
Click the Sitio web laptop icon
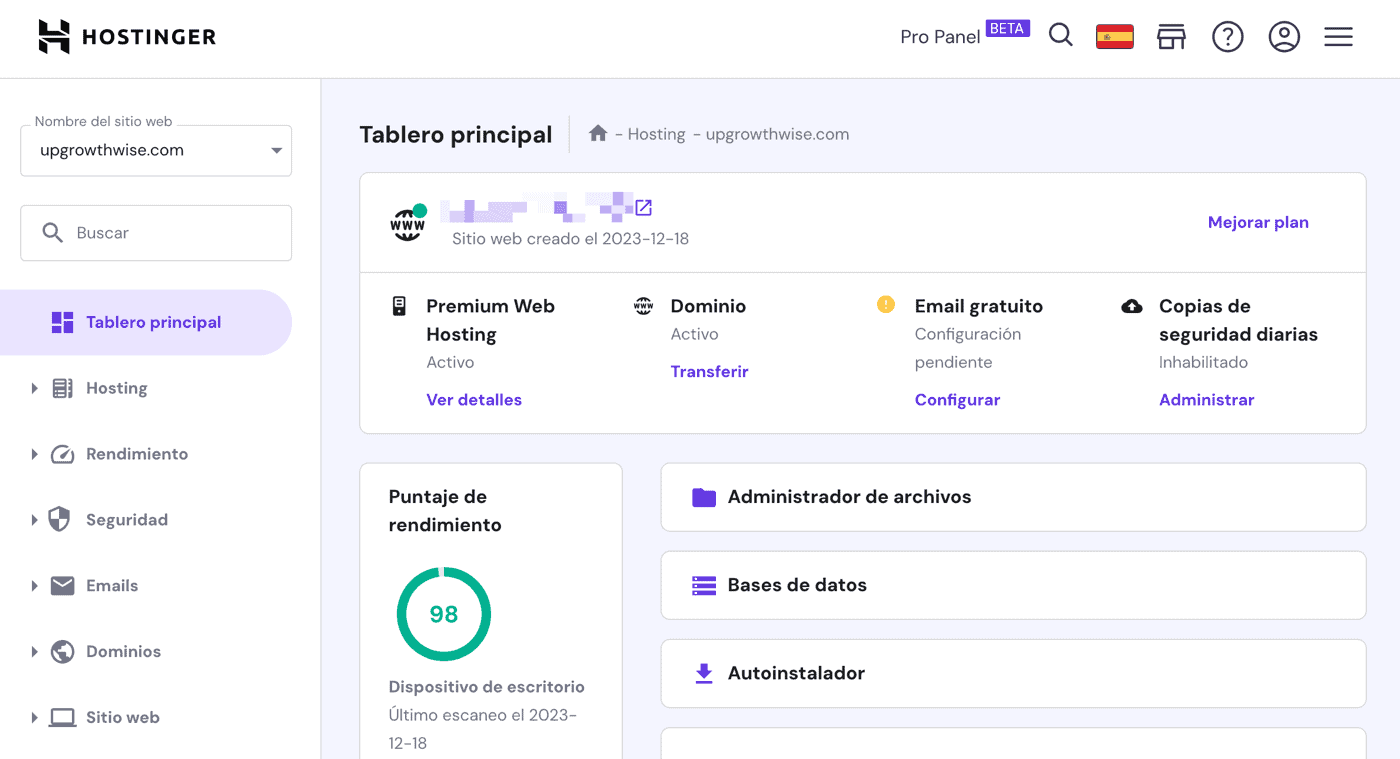(x=62, y=717)
